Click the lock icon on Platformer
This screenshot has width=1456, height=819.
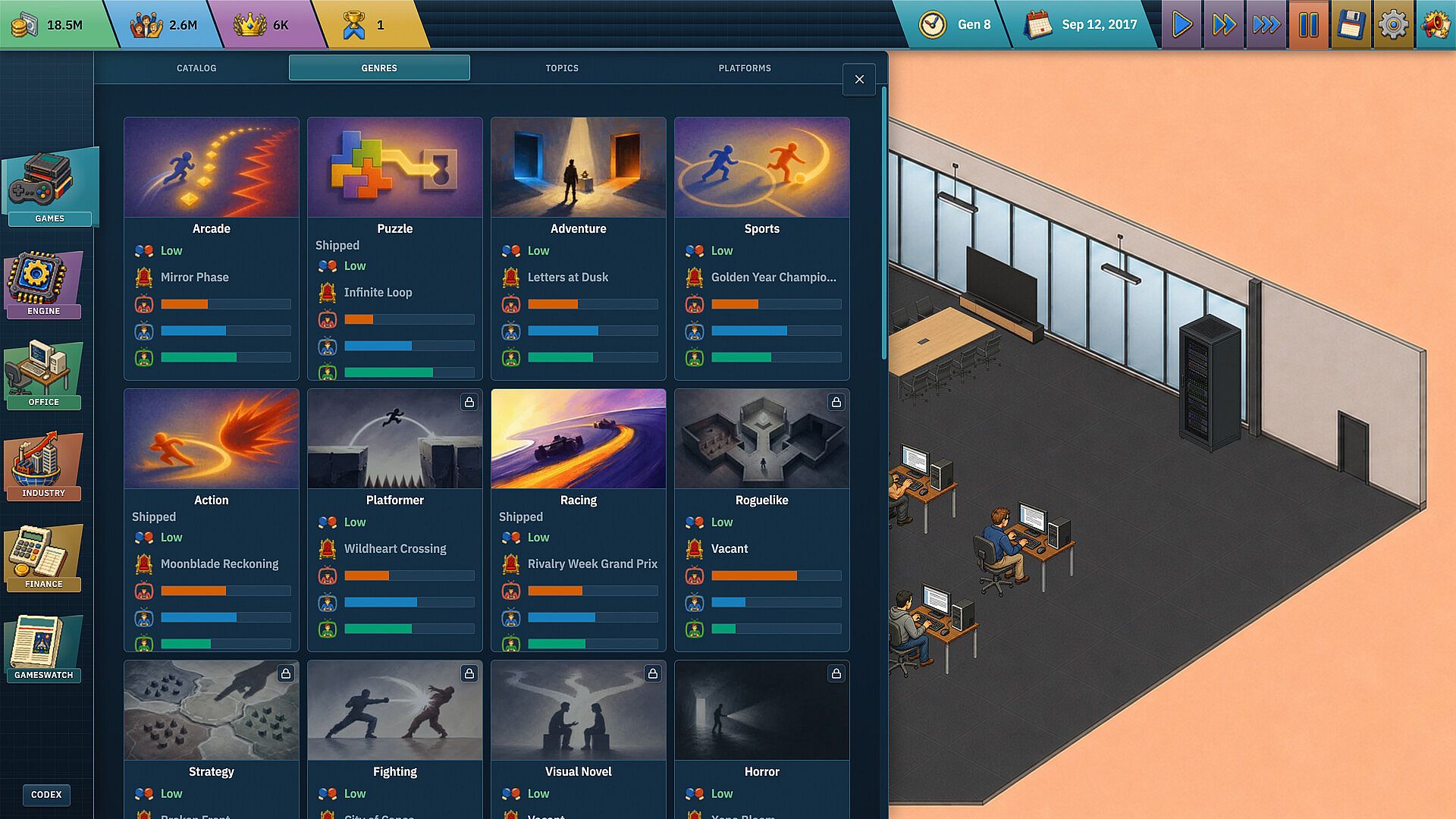(x=469, y=402)
